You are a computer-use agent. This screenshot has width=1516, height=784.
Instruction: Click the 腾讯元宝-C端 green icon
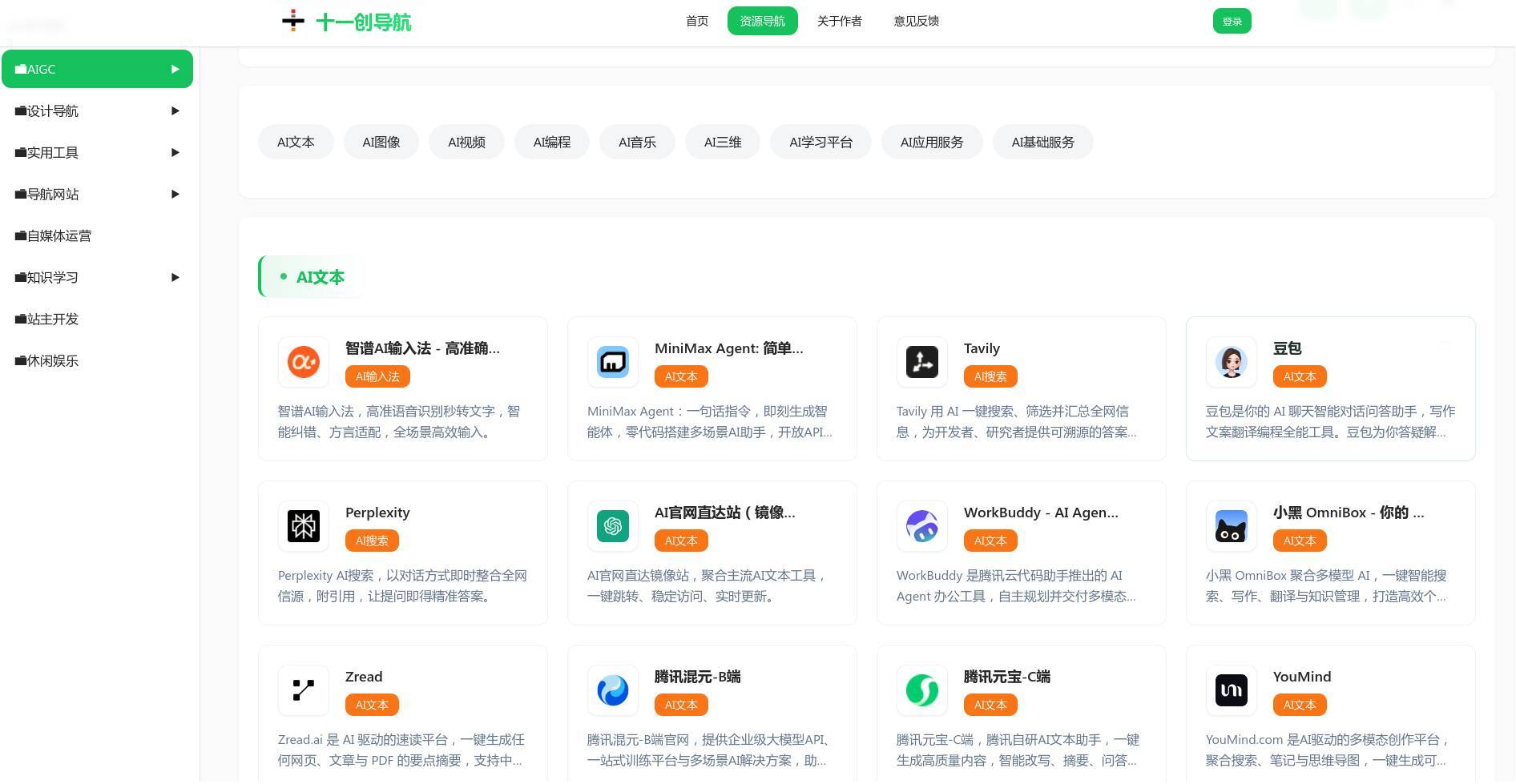click(x=922, y=690)
